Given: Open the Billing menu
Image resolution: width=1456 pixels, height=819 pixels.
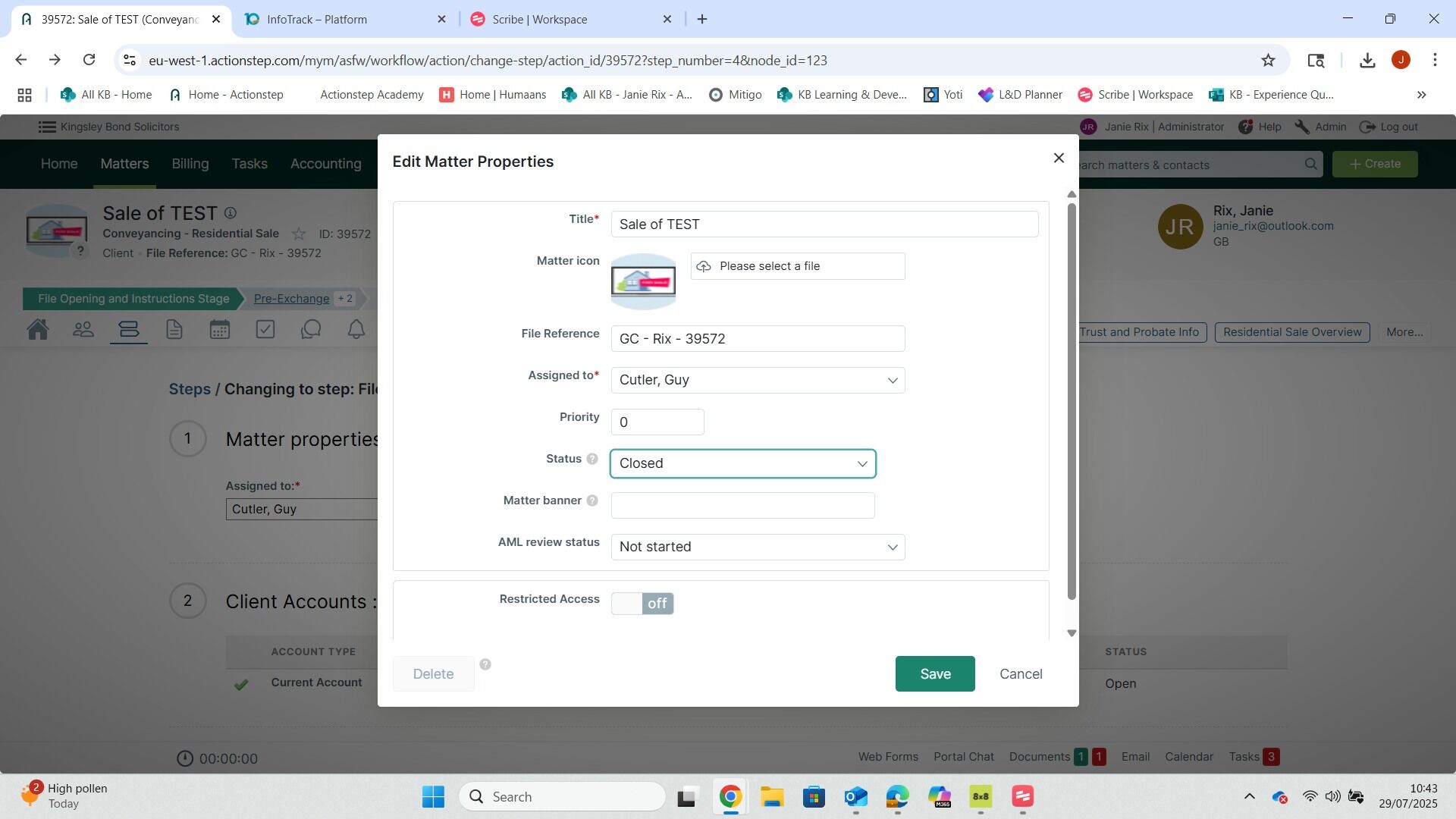Looking at the screenshot, I should pos(190,164).
